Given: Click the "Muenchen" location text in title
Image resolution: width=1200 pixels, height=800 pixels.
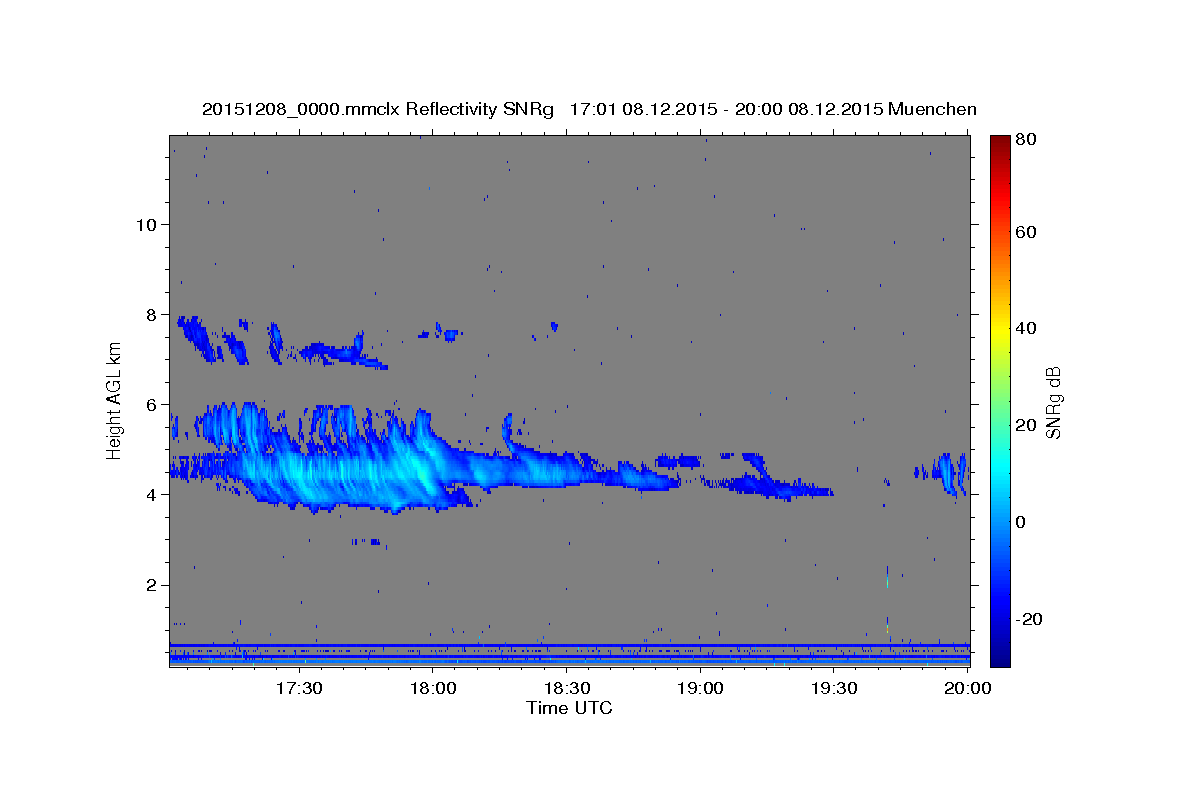Looking at the screenshot, I should (932, 109).
